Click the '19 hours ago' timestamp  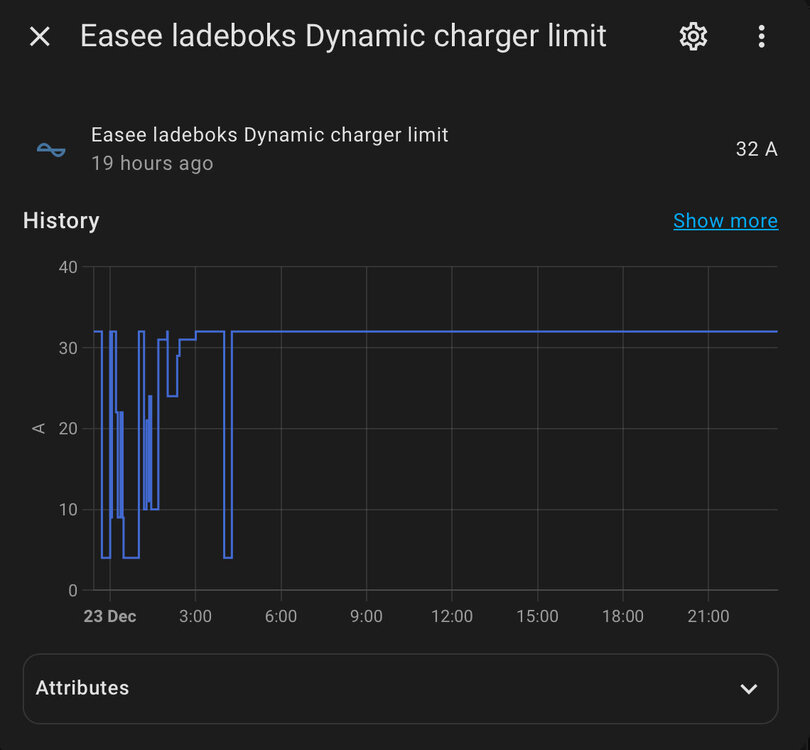(x=152, y=163)
